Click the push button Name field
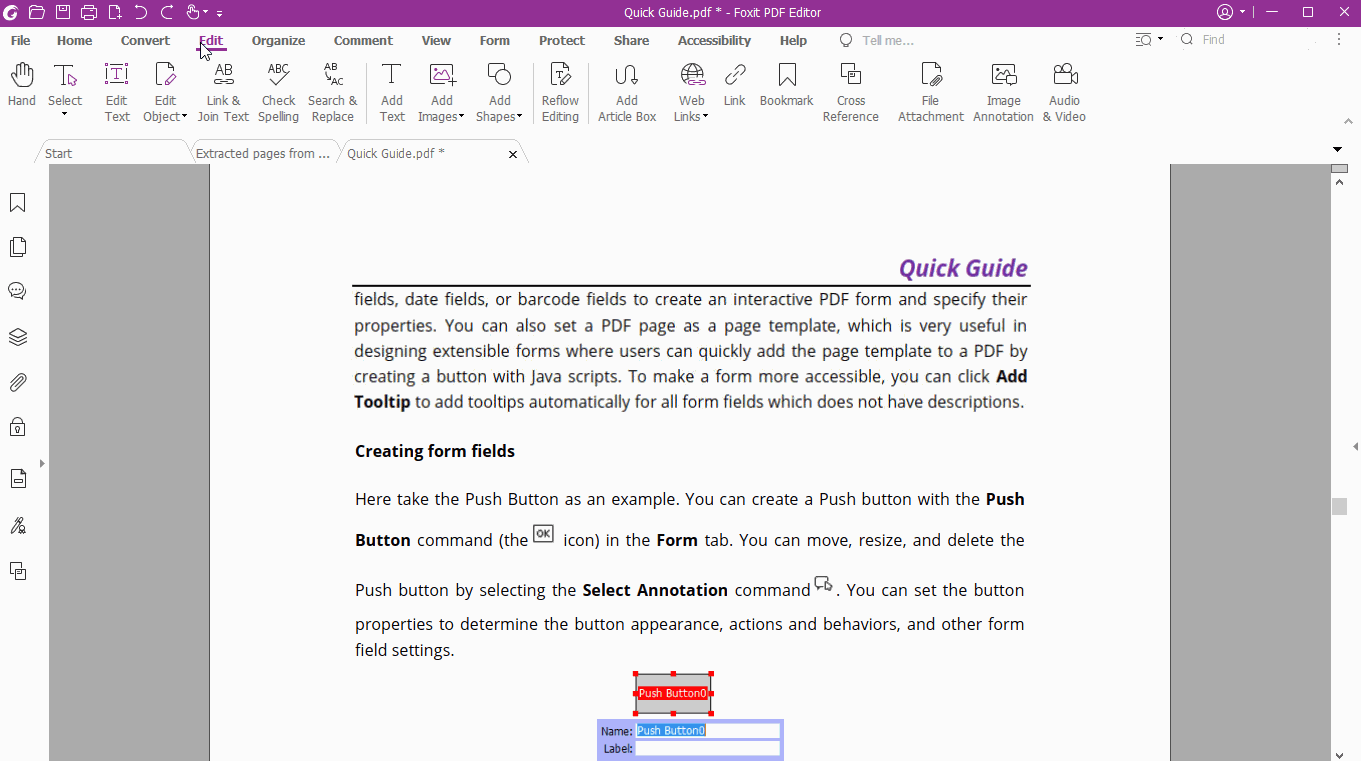The image size is (1361, 761). tap(708, 731)
